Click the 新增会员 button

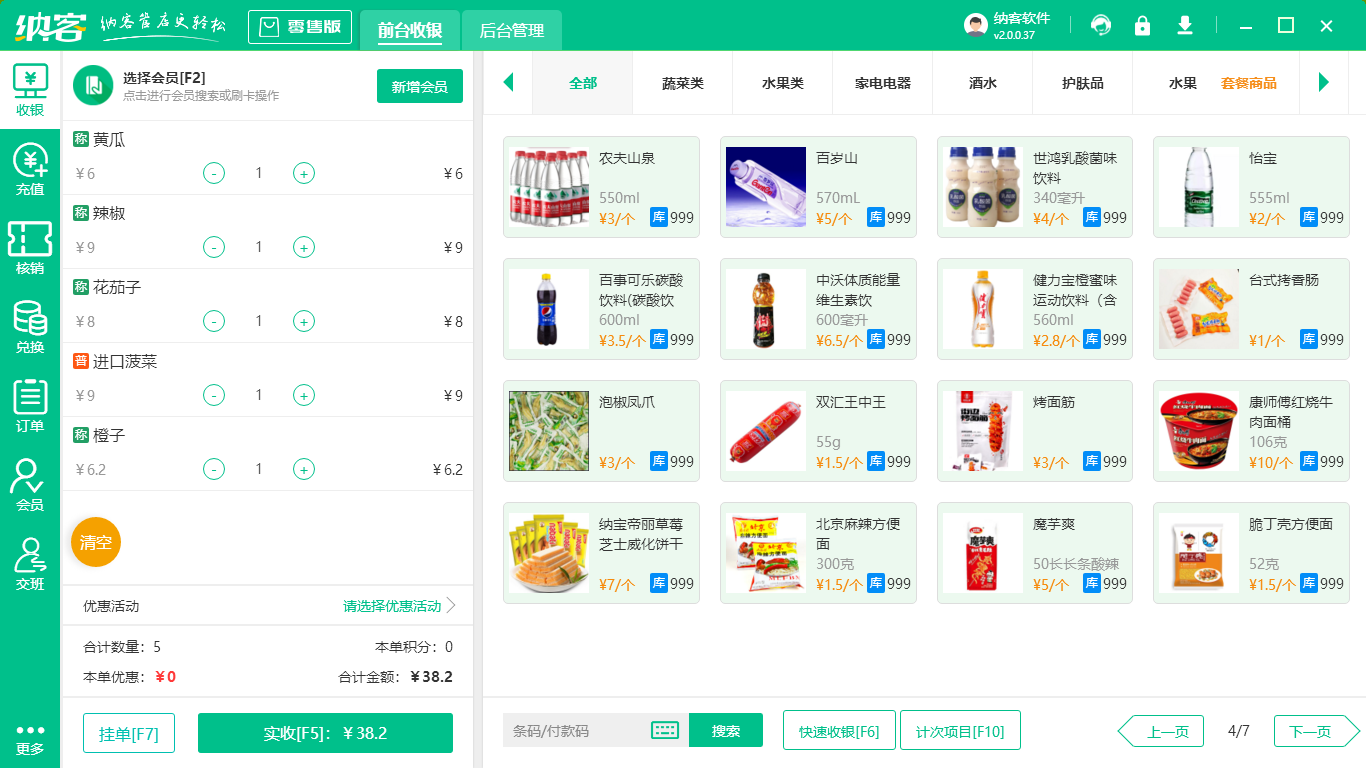click(420, 86)
